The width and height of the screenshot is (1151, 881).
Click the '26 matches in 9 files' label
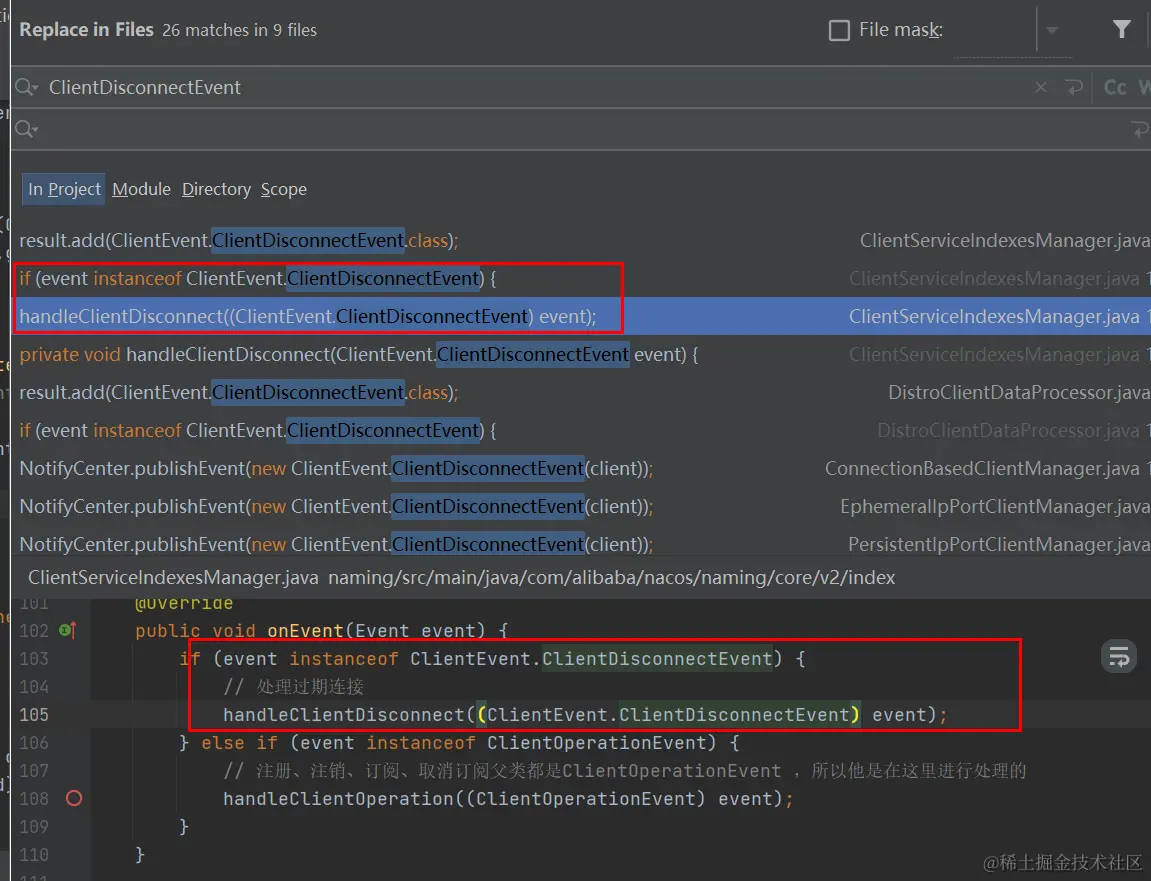(239, 30)
